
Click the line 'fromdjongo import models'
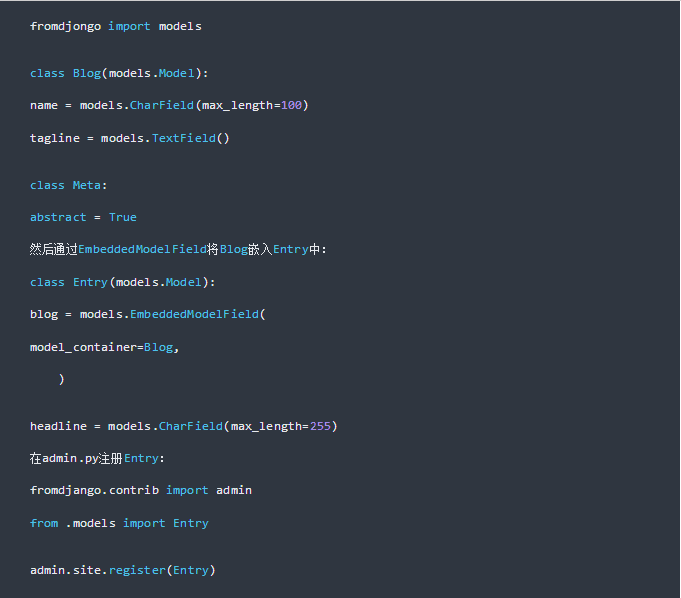tap(116, 26)
